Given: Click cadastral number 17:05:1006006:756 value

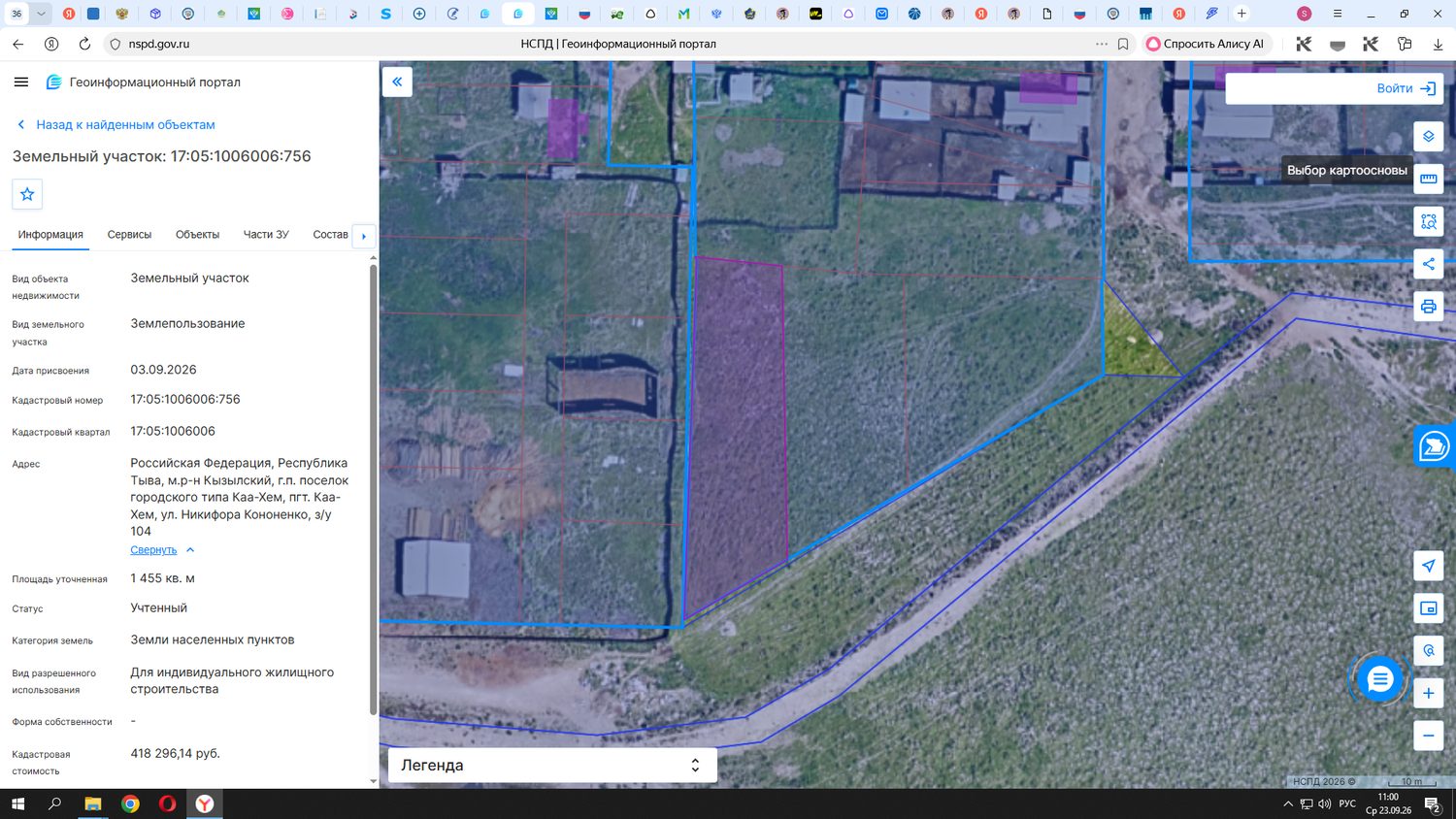Looking at the screenshot, I should click(x=185, y=399).
